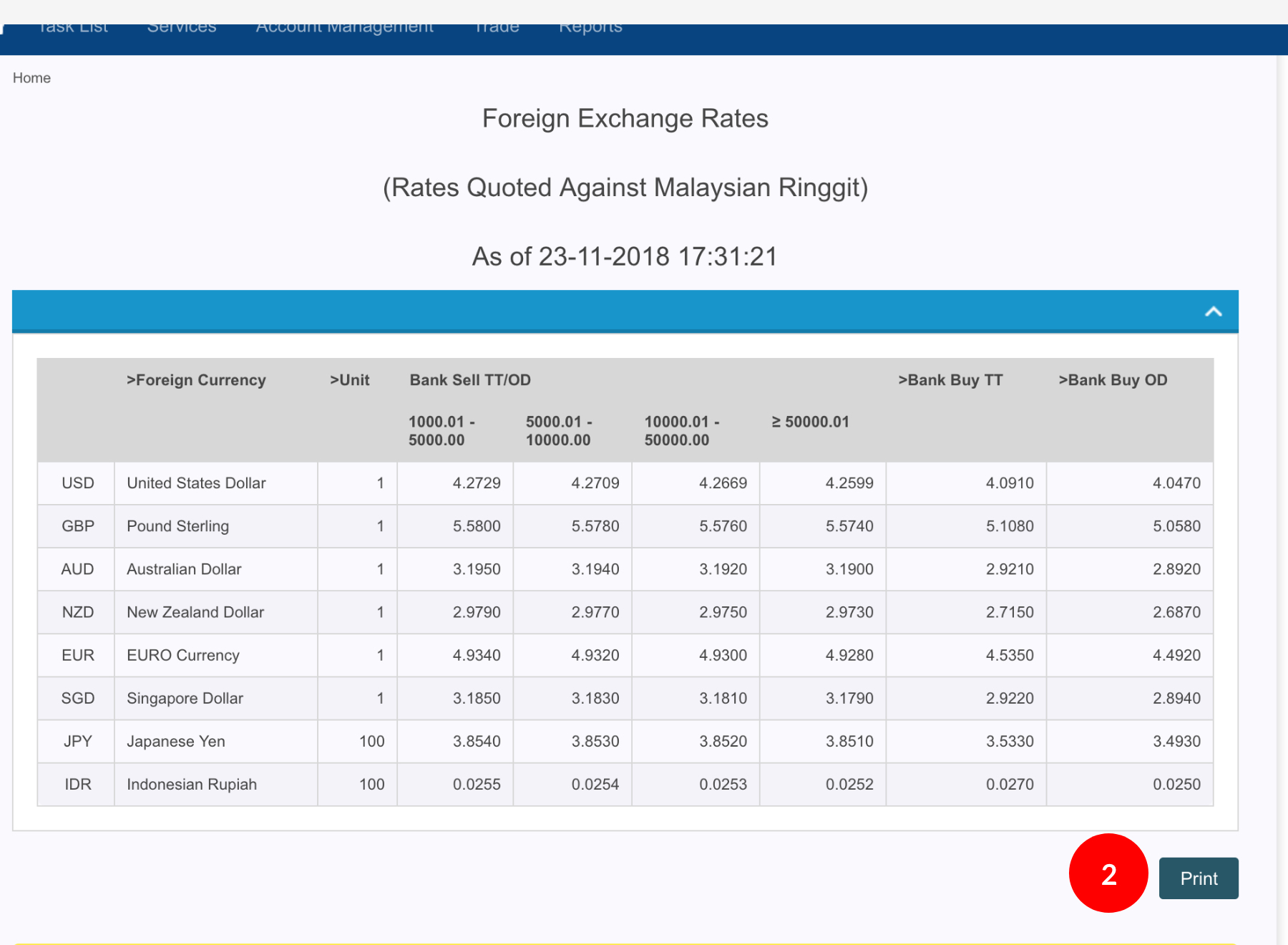The image size is (1288, 945).
Task: Click the Print button
Action: [x=1198, y=878]
